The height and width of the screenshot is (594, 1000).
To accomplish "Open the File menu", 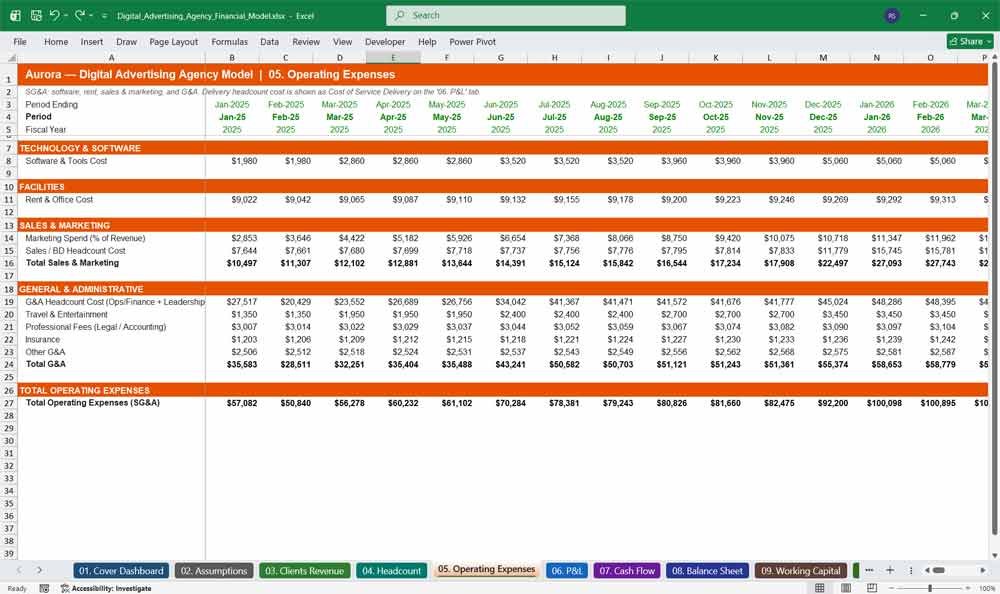I will click(x=20, y=41).
